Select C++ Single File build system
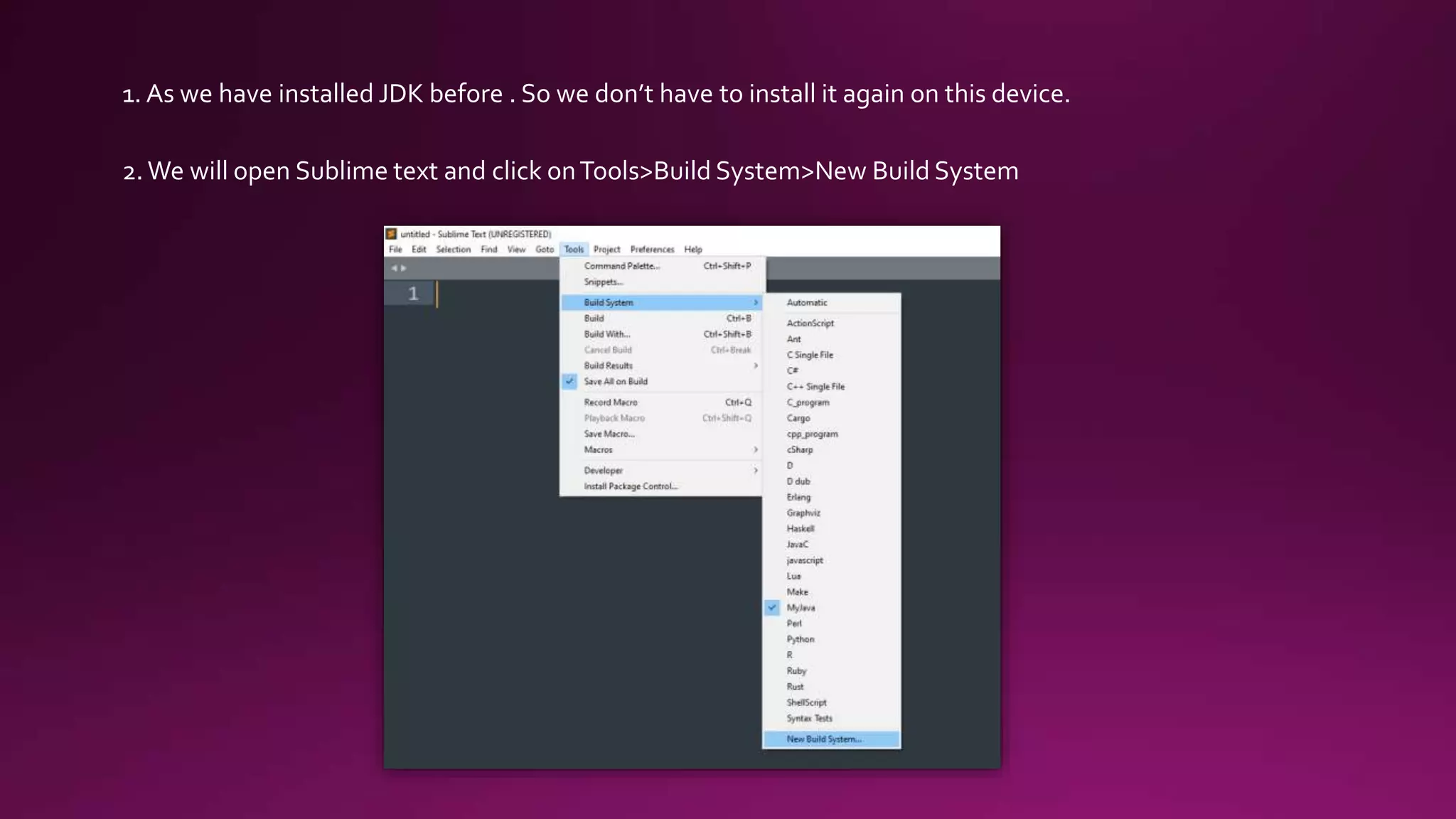Viewport: 1456px width, 819px height. (x=832, y=386)
